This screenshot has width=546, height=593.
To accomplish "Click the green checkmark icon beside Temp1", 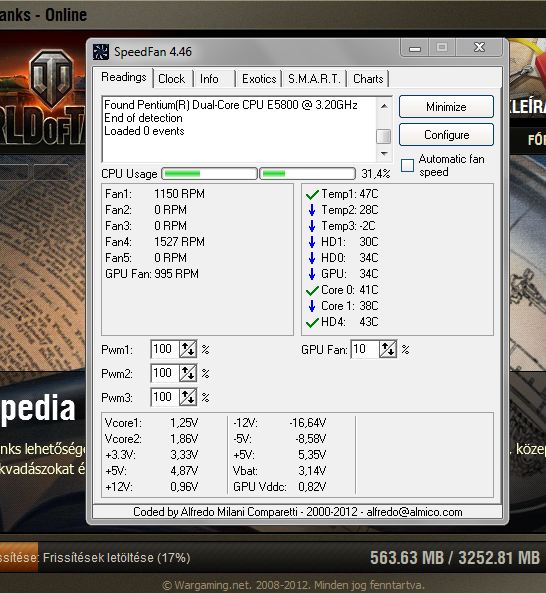I will pyautogui.click(x=312, y=194).
